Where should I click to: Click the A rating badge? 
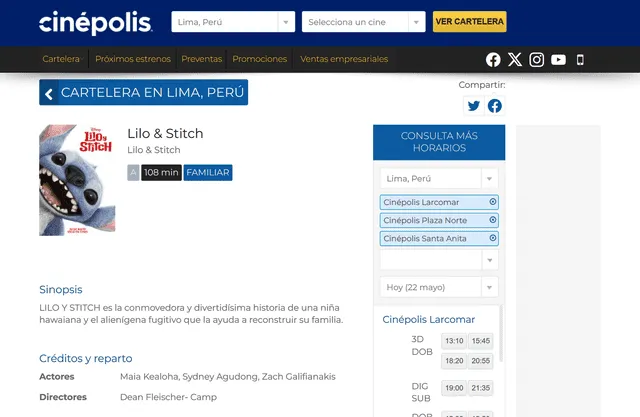click(x=133, y=173)
